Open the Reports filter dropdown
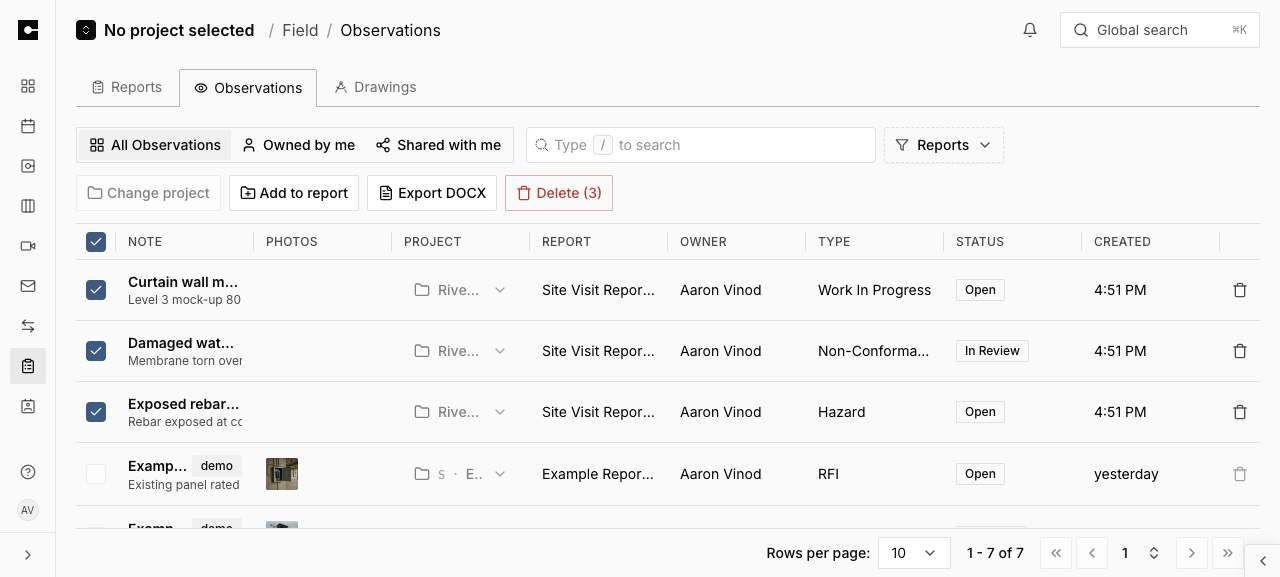1280x577 pixels. (944, 145)
